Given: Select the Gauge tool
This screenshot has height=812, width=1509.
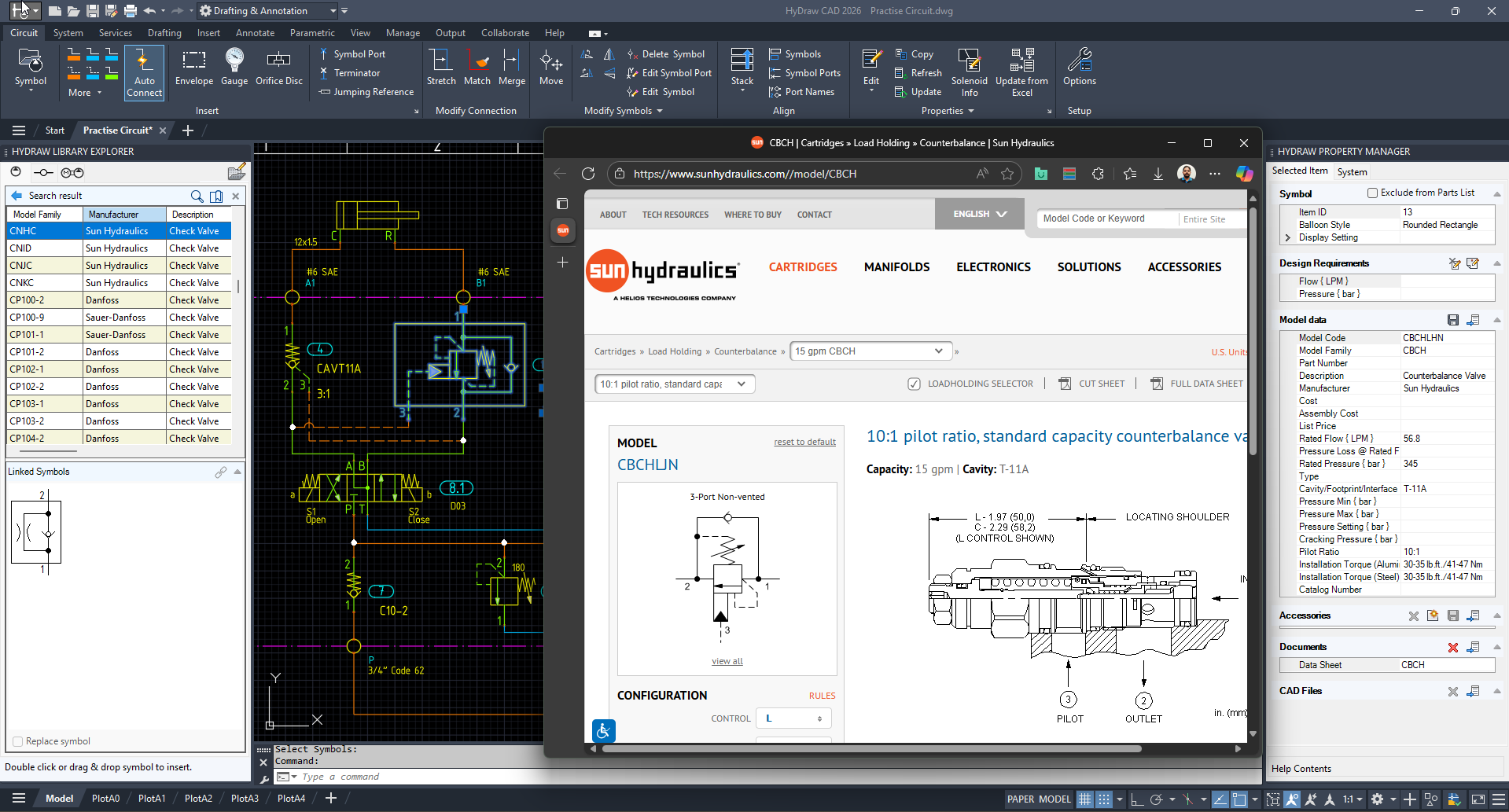Looking at the screenshot, I should pyautogui.click(x=234, y=71).
